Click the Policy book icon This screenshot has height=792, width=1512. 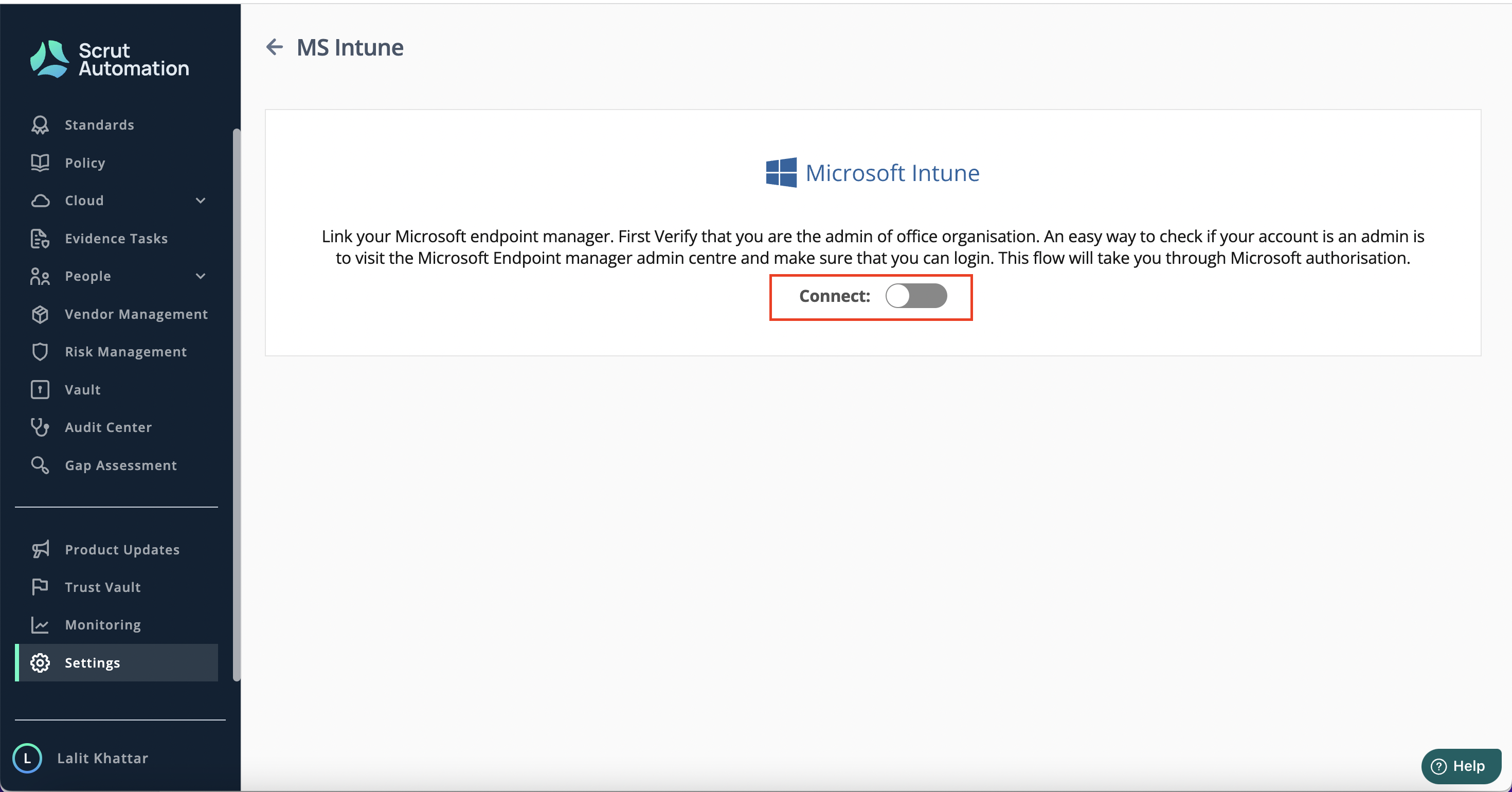point(40,163)
